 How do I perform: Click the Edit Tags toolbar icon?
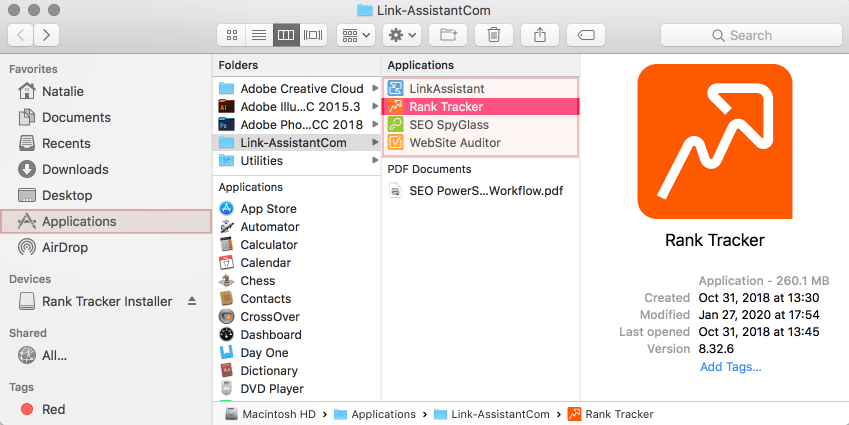[x=586, y=35]
